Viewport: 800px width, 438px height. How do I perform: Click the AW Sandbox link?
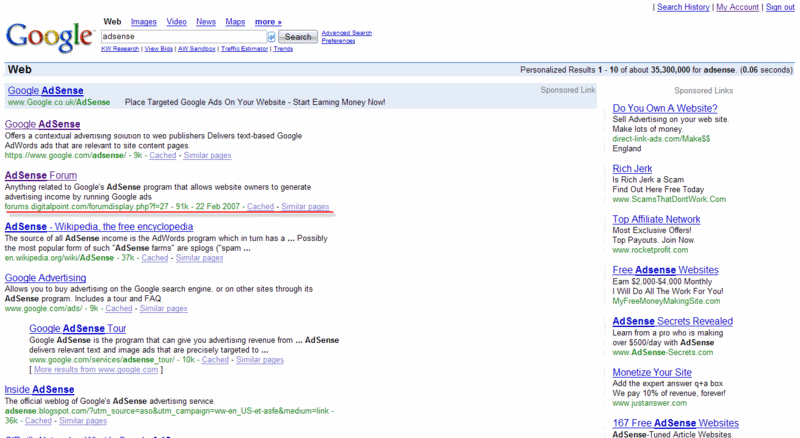[196, 49]
